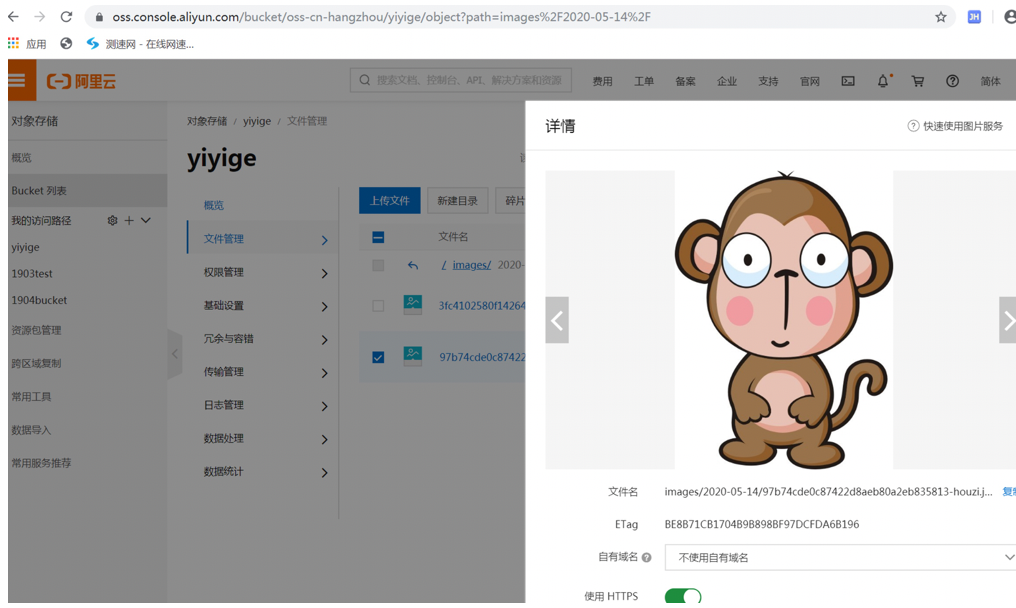1016x608 pixels.
Task: Click the search box in the top bar
Action: coord(461,80)
